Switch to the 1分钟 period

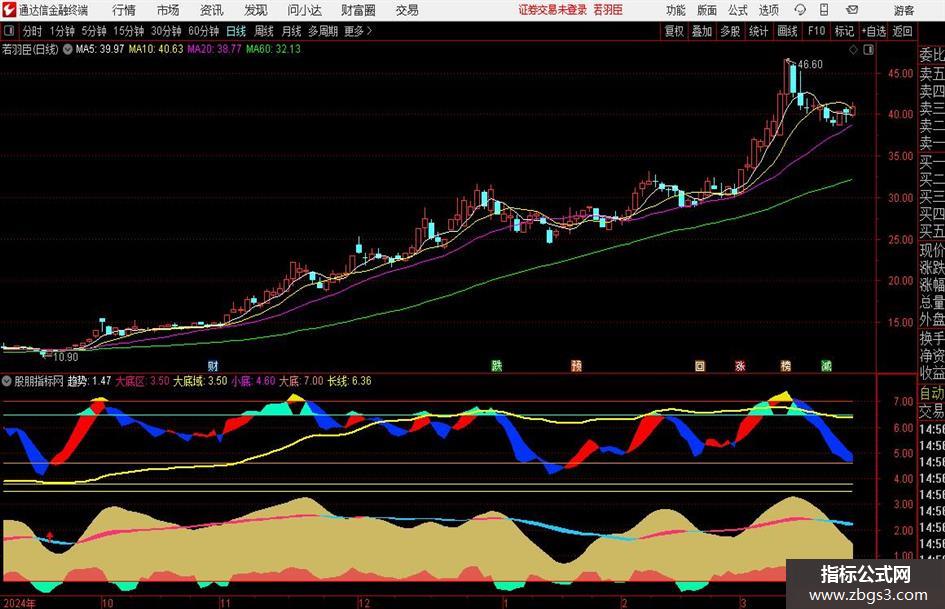pyautogui.click(x=62, y=31)
